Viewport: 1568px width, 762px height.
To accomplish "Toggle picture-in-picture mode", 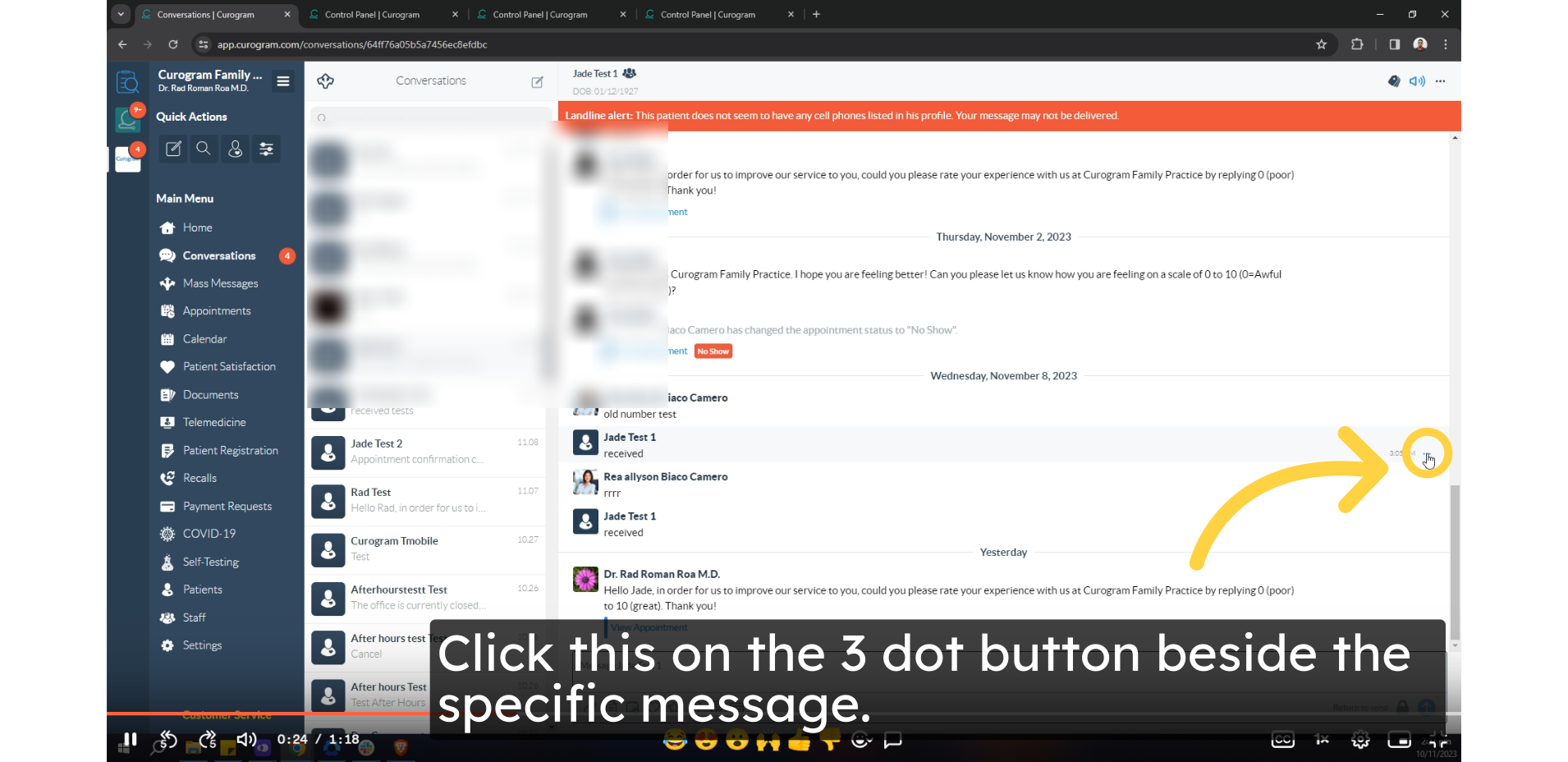I will pos(1399,740).
